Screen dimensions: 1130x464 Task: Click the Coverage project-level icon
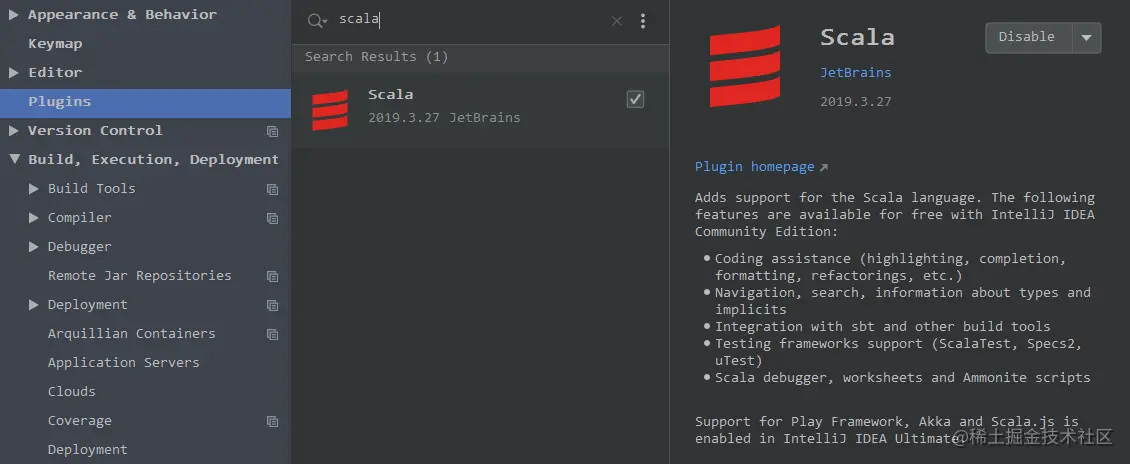[272, 422]
